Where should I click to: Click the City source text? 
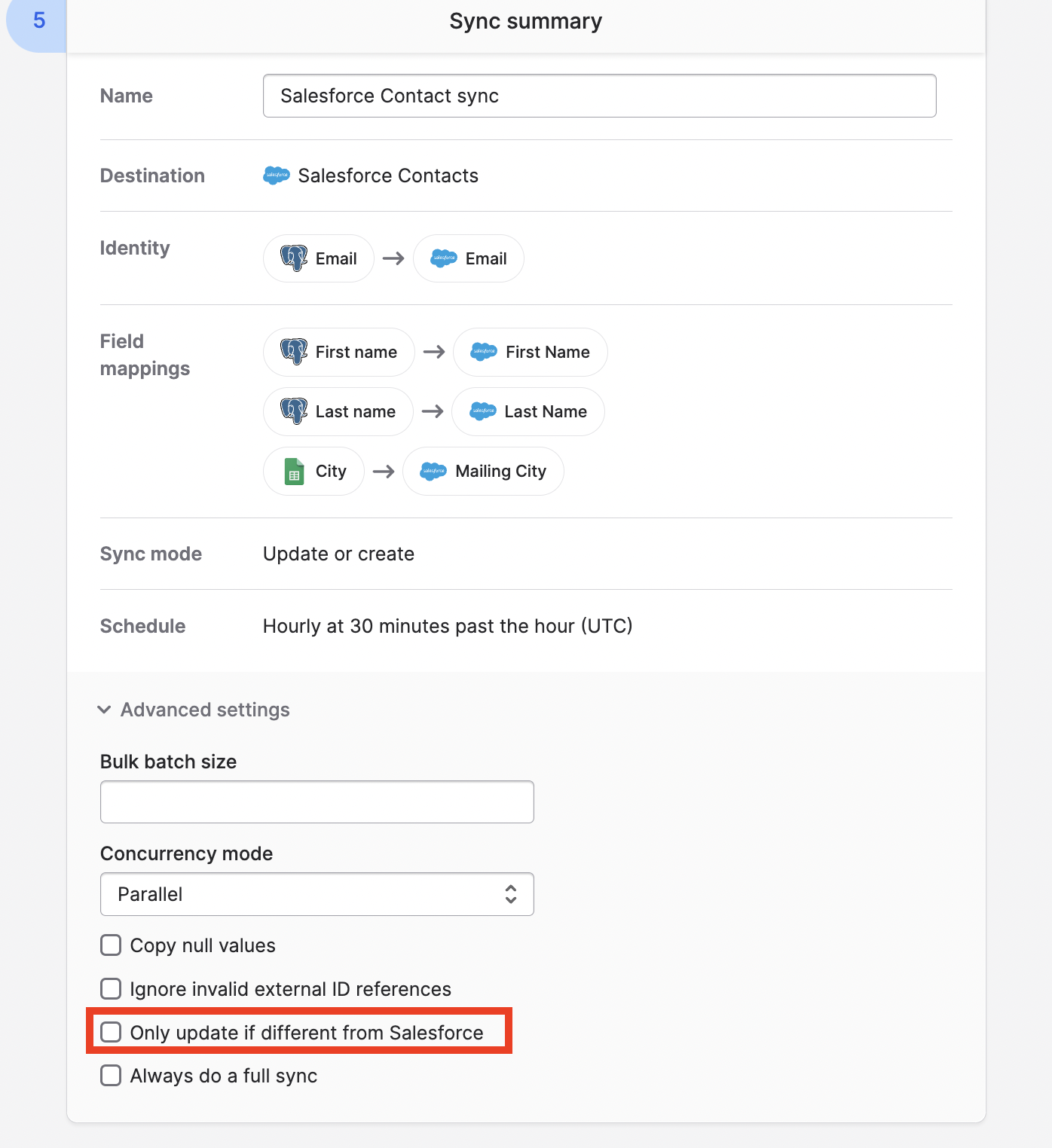331,472
